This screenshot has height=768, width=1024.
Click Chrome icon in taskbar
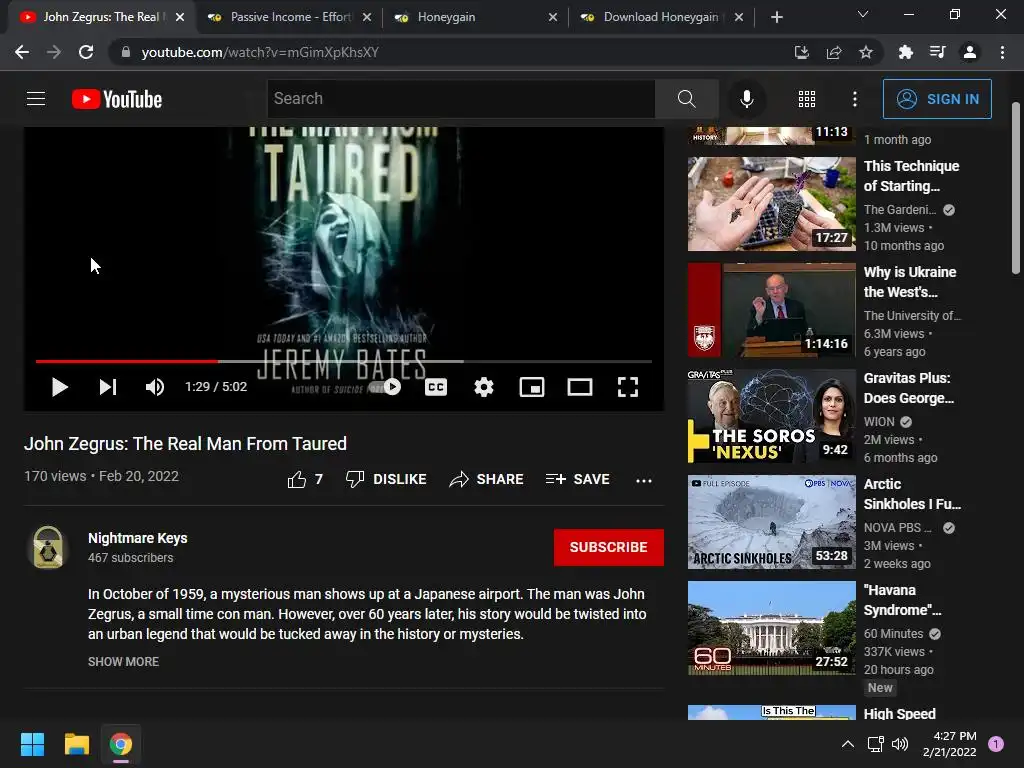tap(121, 744)
